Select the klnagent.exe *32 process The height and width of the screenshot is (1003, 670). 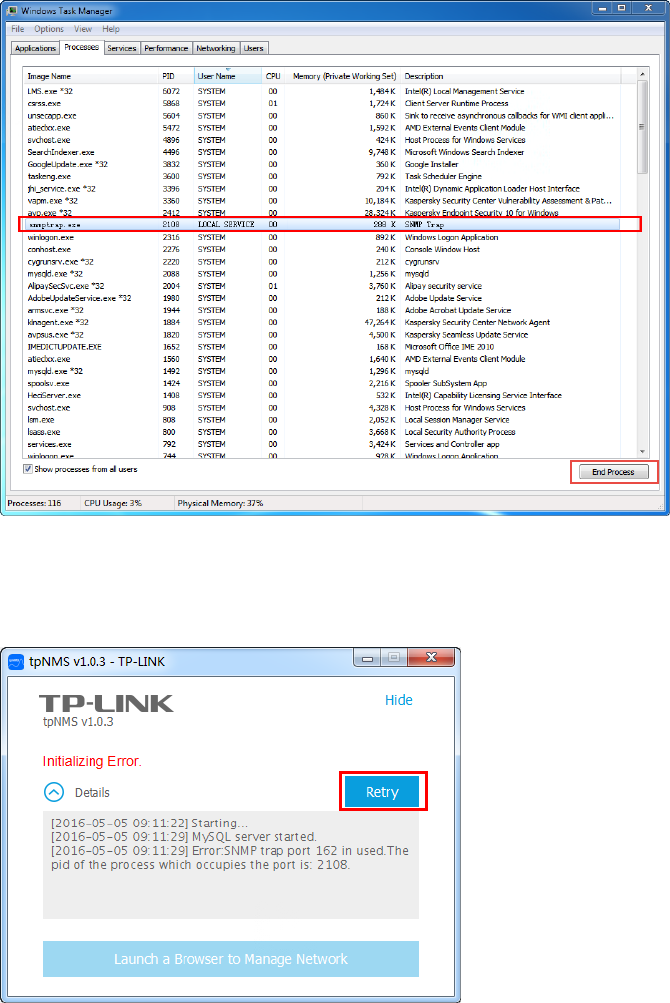click(323, 322)
